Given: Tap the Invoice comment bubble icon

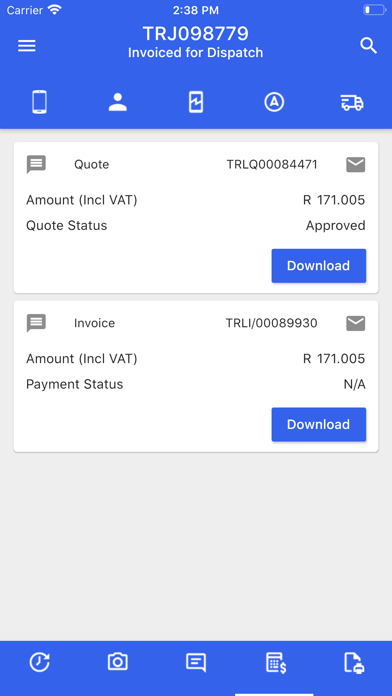Looking at the screenshot, I should pyautogui.click(x=36, y=323).
